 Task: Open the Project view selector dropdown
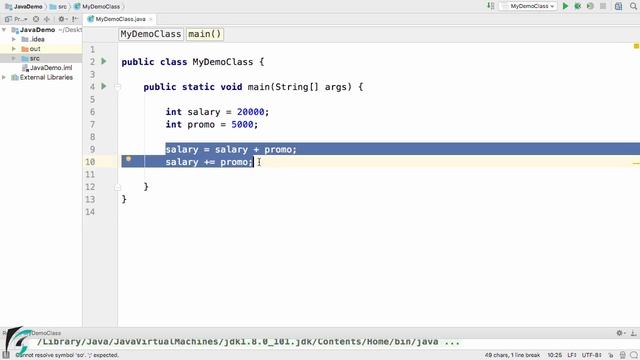[x=16, y=19]
